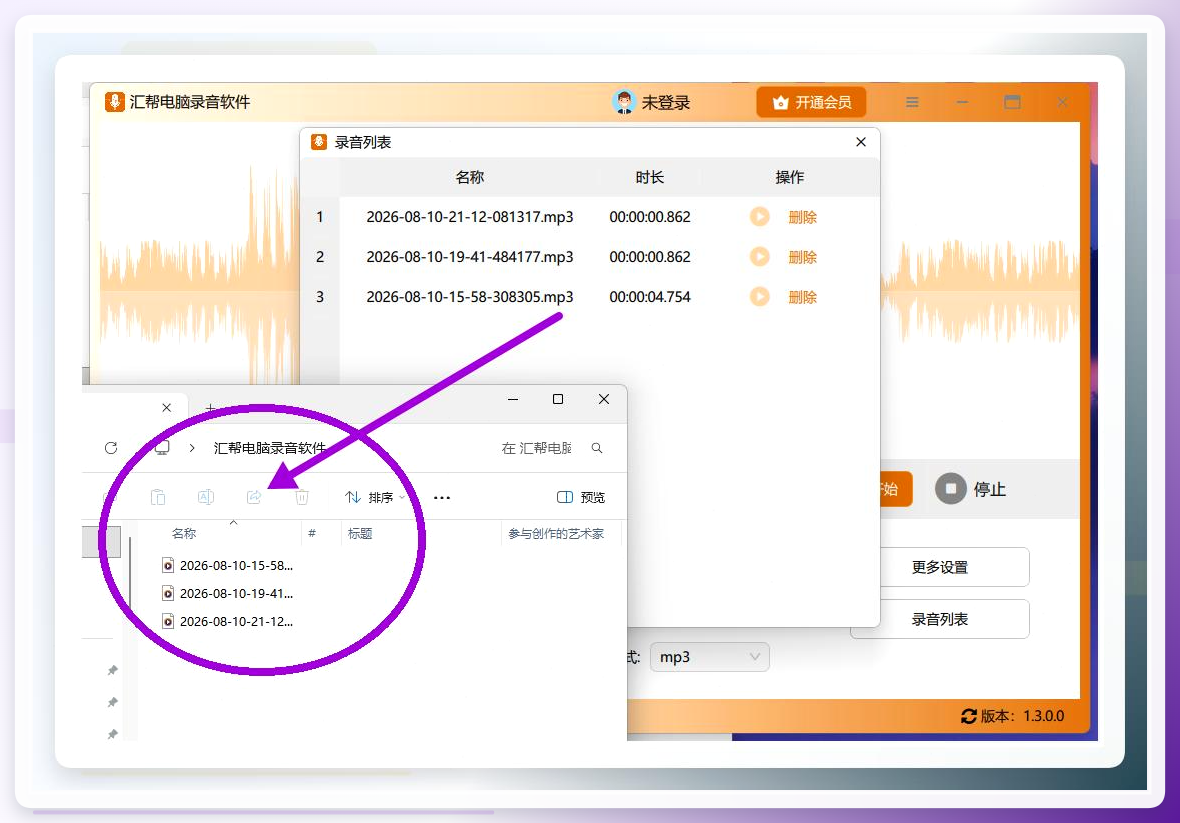The height and width of the screenshot is (823, 1180).
Task: Click the duration 00:00:04.754 cell
Action: click(x=650, y=297)
